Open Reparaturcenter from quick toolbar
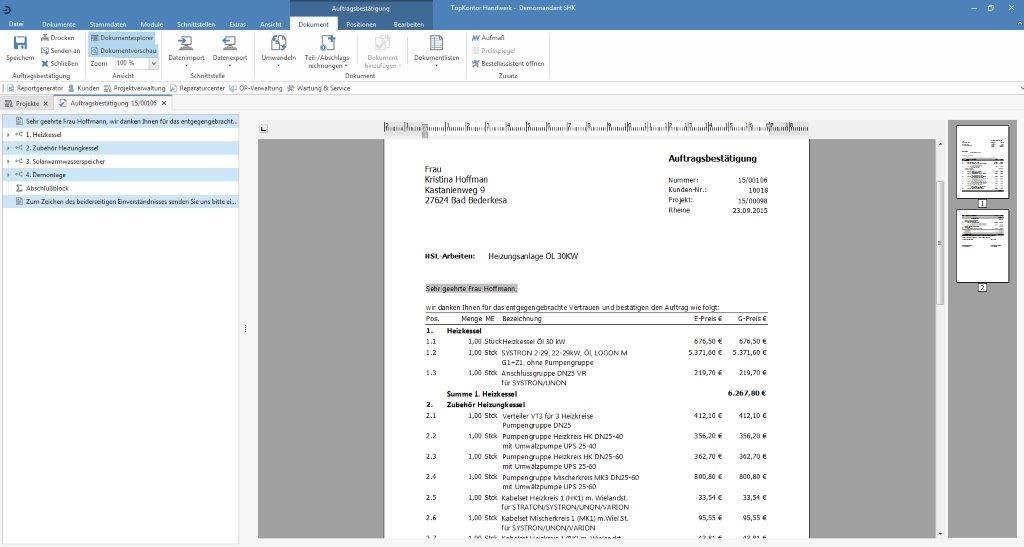1024x547 pixels. pos(197,88)
